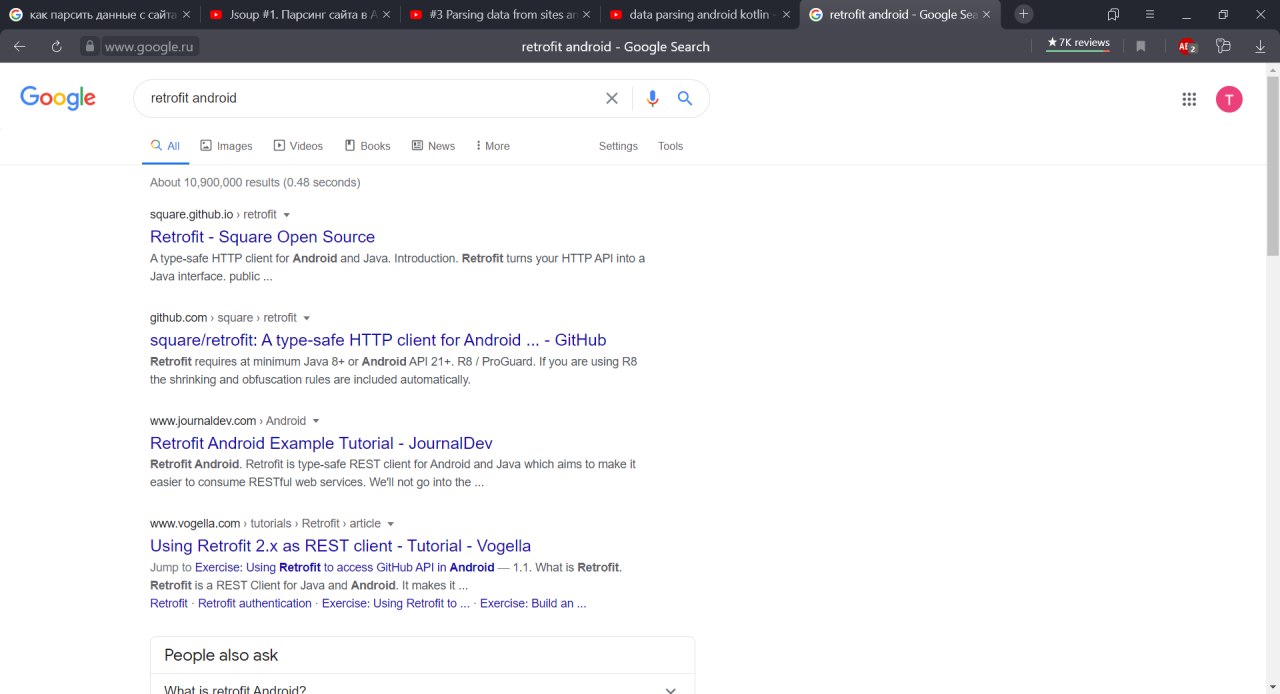Open the browser main menu icon
The width and height of the screenshot is (1280, 694).
point(1150,14)
